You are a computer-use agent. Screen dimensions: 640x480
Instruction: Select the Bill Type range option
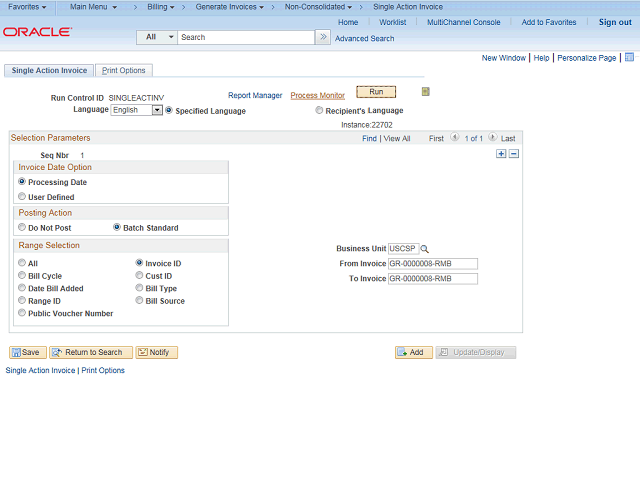[x=139, y=288]
